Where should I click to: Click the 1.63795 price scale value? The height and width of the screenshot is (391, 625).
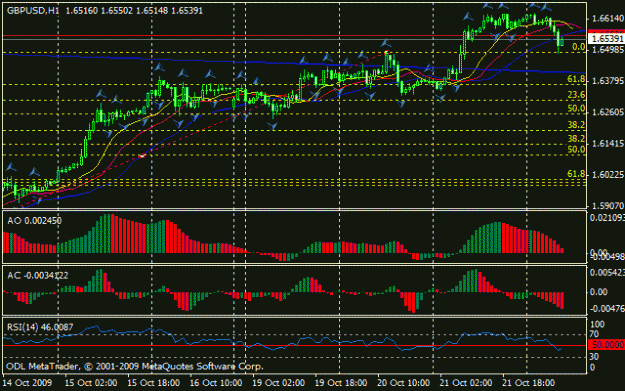coord(608,81)
